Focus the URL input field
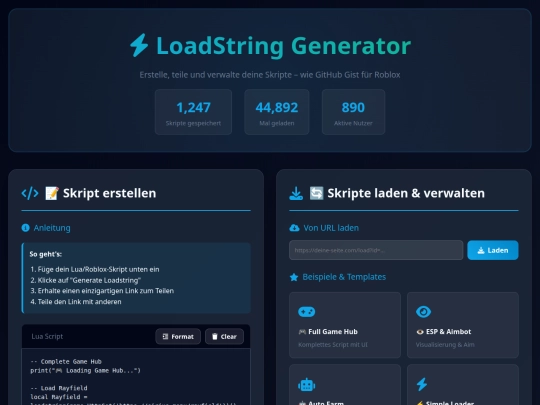 (x=376, y=250)
